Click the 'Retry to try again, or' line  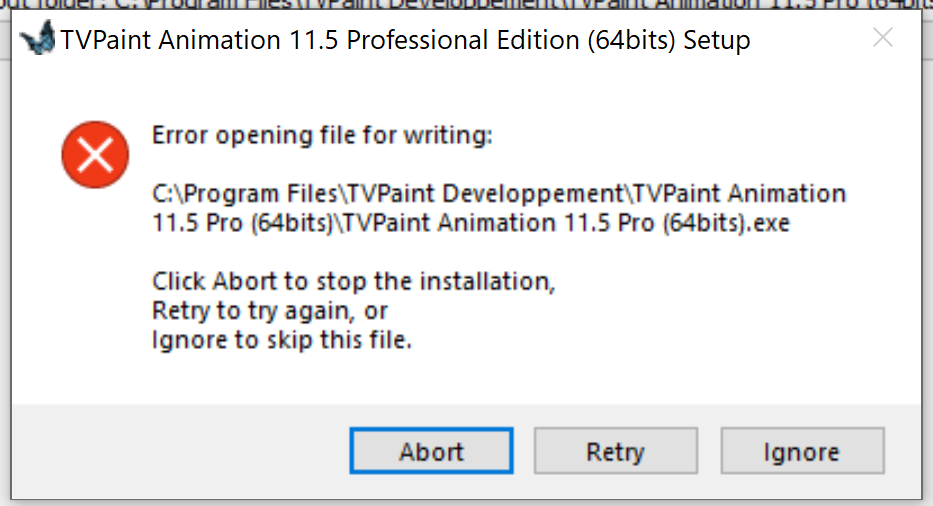(x=270, y=311)
